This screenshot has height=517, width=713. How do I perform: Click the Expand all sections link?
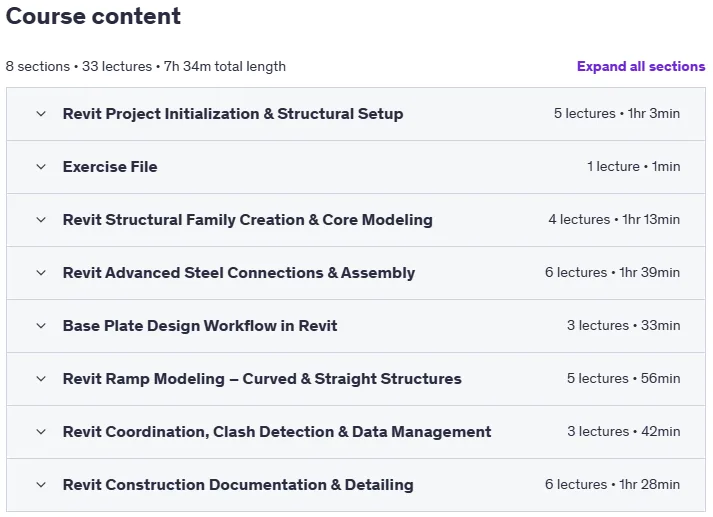(641, 66)
